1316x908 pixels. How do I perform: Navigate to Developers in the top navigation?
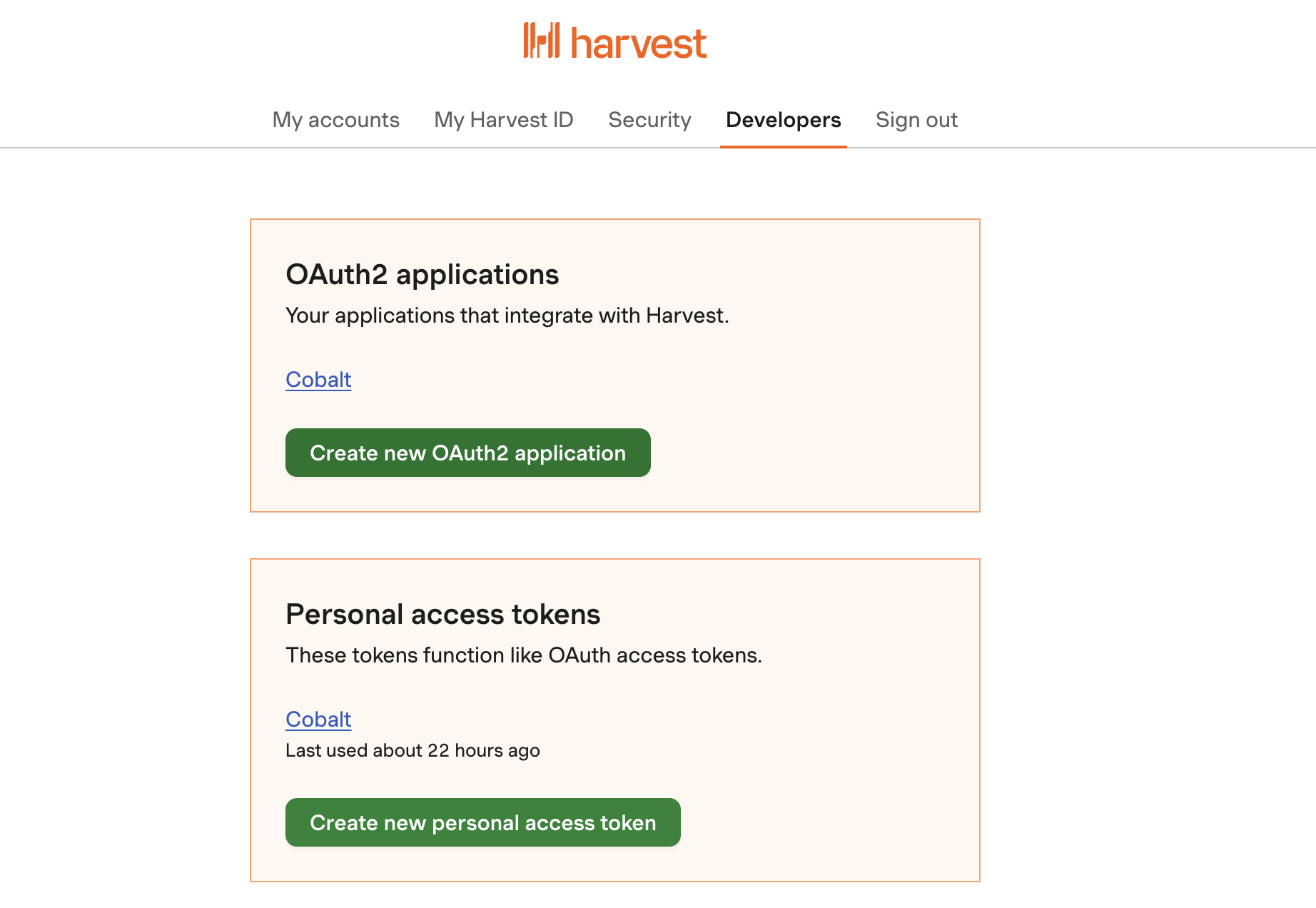tap(783, 119)
